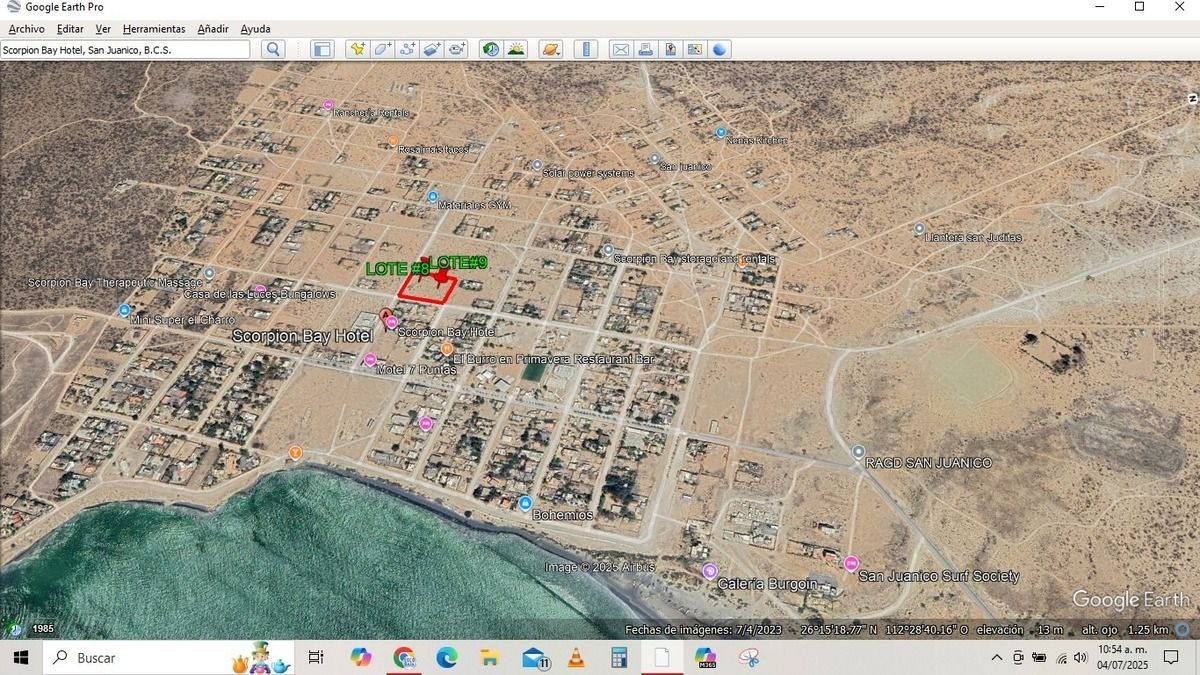Click the Scorpion Bay storage and rentals marker
1200x675 pixels.
coord(608,249)
